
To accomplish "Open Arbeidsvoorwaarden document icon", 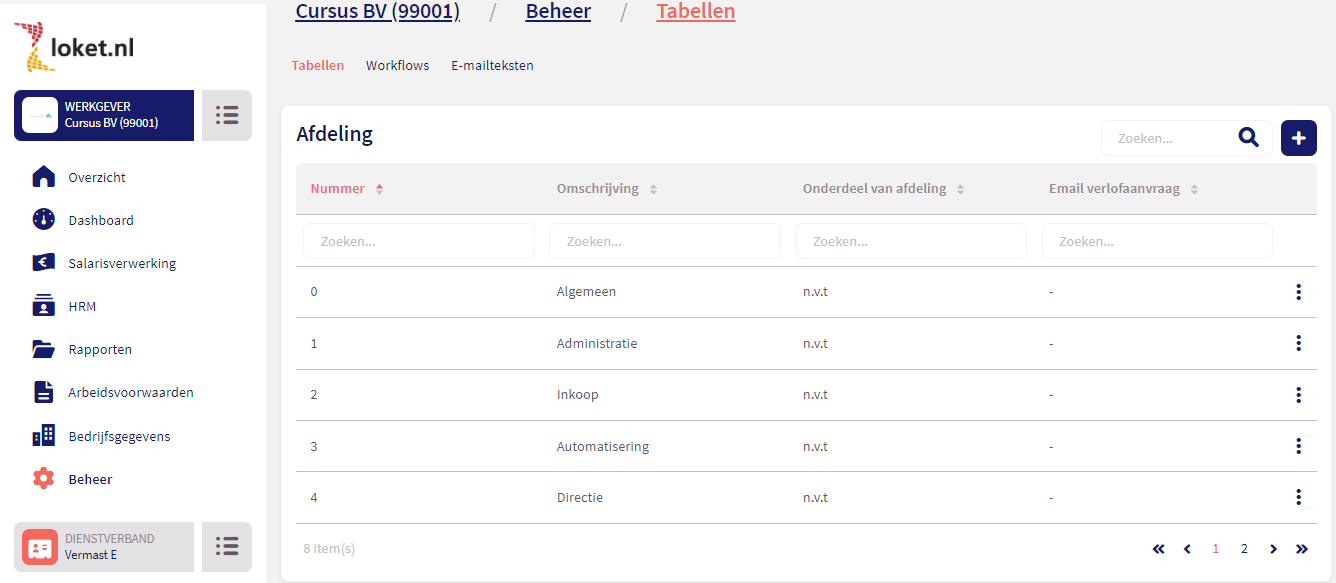I will click(43, 392).
